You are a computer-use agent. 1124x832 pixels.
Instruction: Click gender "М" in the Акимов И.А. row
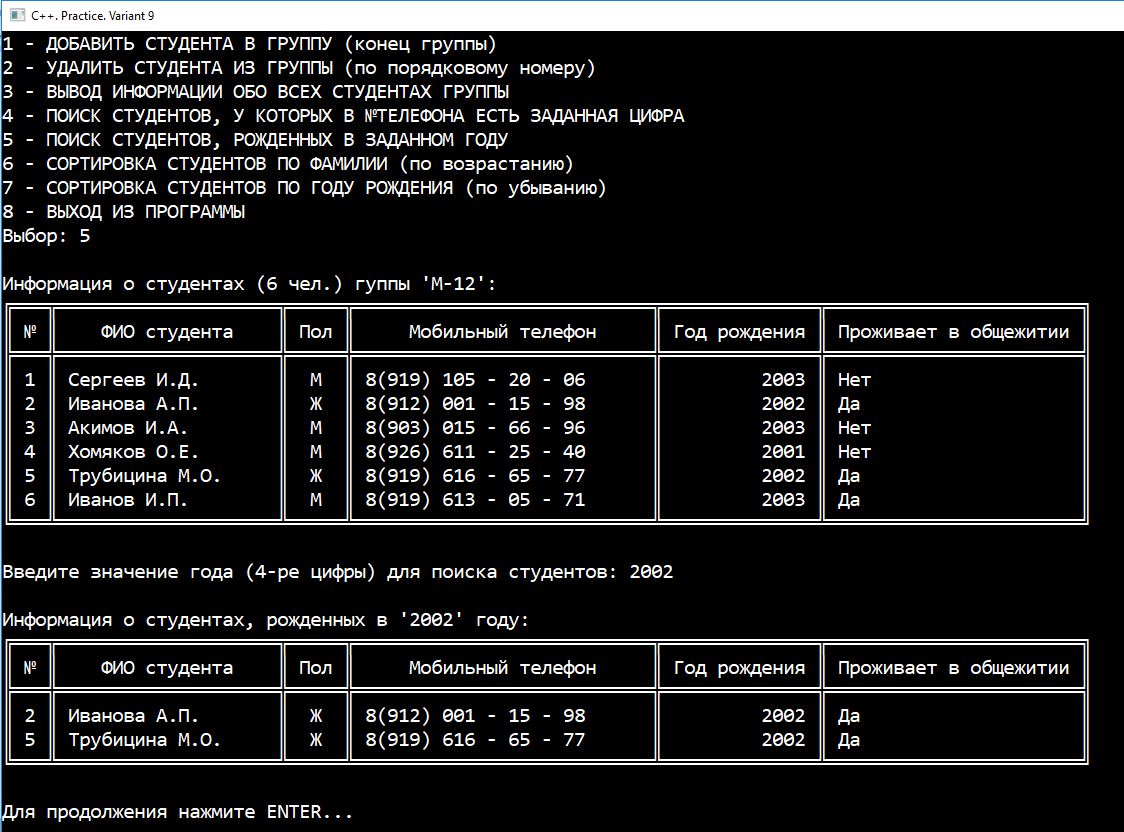[x=315, y=428]
